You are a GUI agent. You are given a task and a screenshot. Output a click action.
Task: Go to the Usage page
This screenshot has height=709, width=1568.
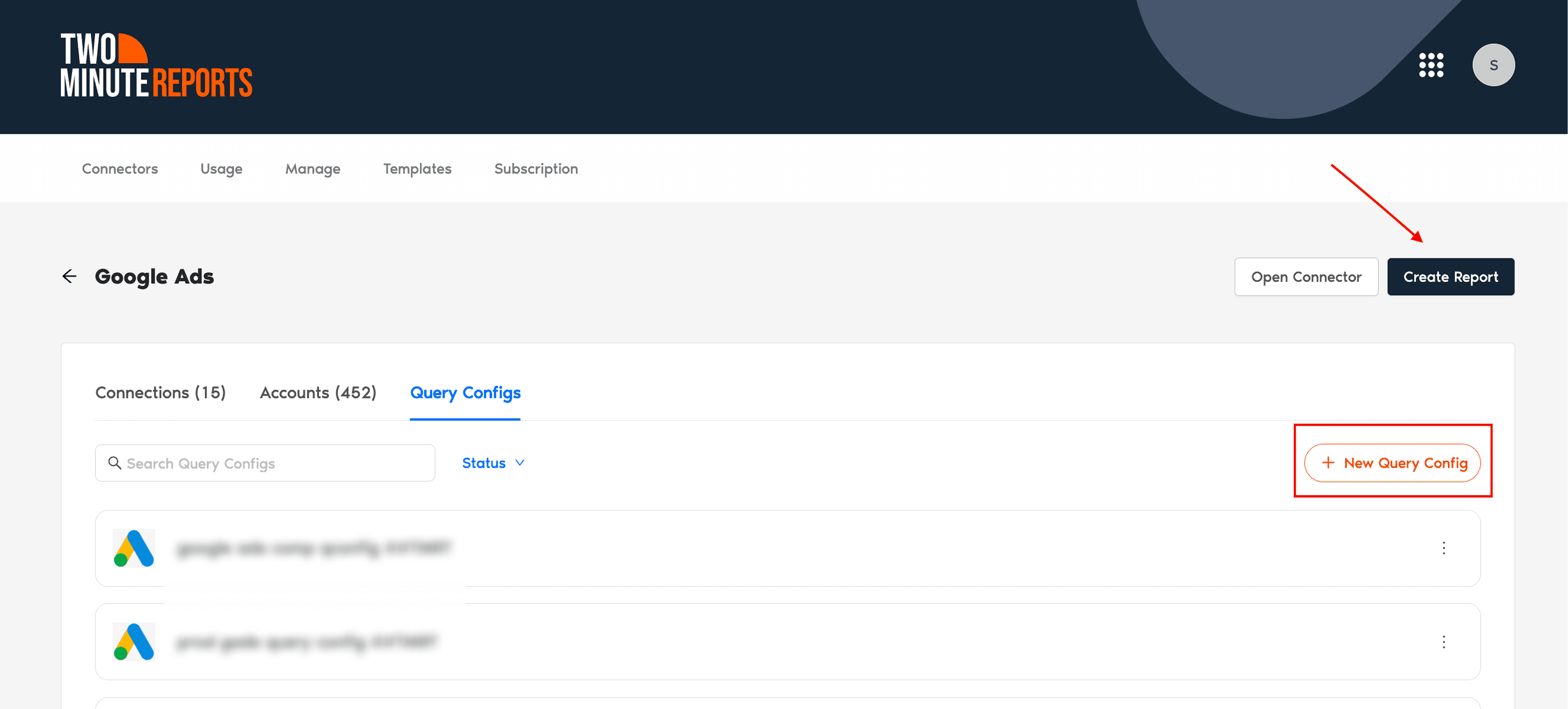[221, 169]
